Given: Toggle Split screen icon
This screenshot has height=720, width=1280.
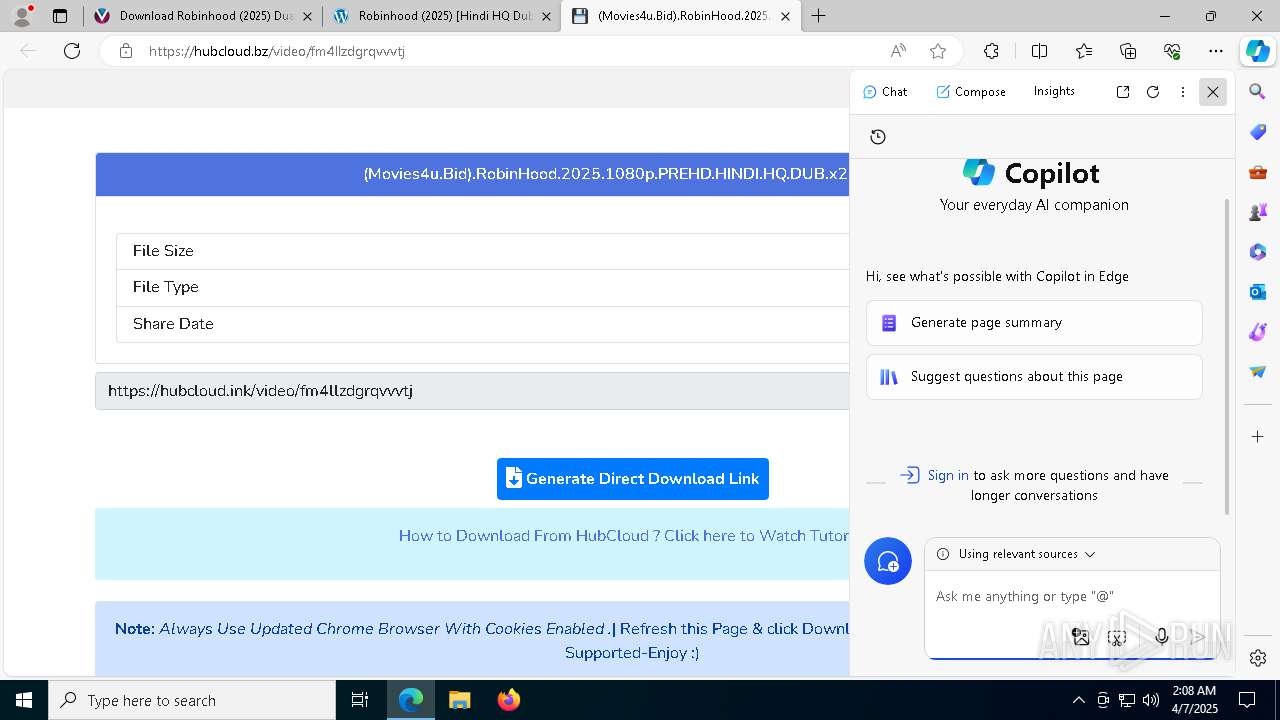Looking at the screenshot, I should [1039, 51].
